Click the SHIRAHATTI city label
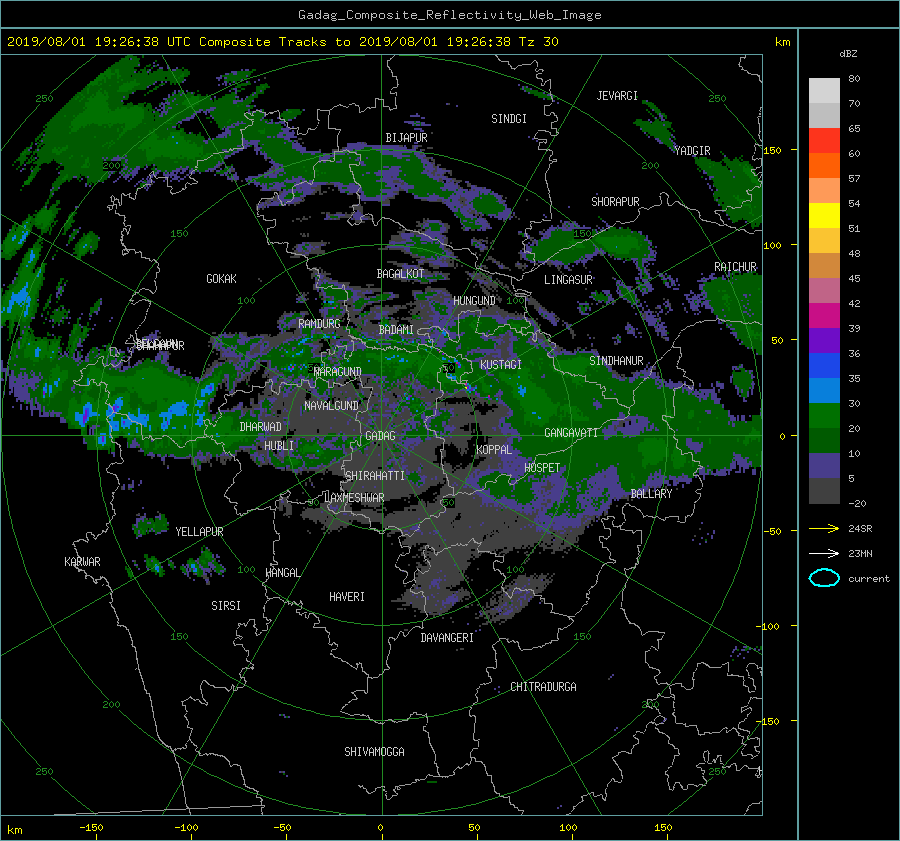900x841 pixels. [x=375, y=476]
